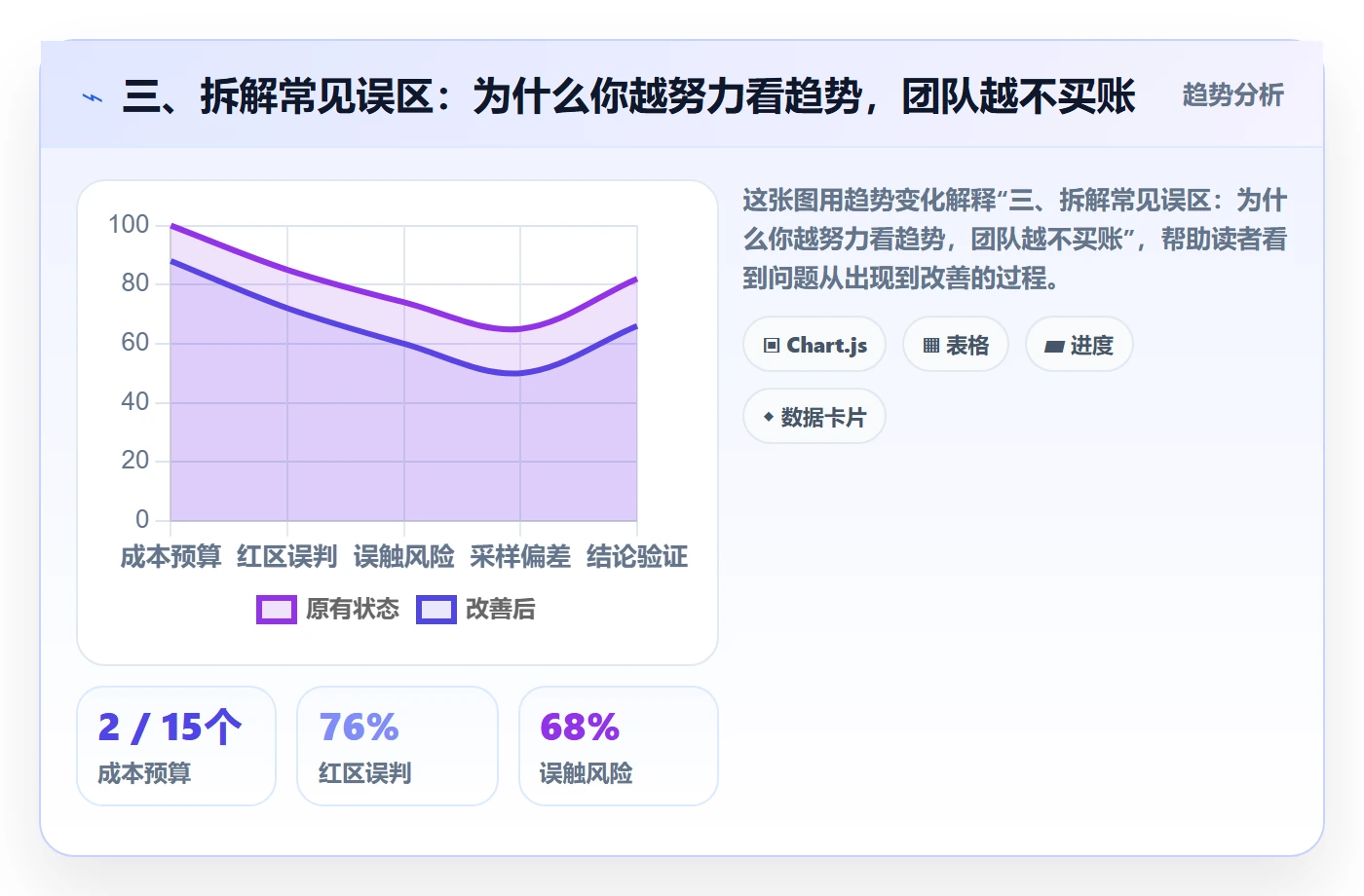1364x896 pixels.
Task: Click the 误触风险 x-axis label
Action: pos(404,557)
